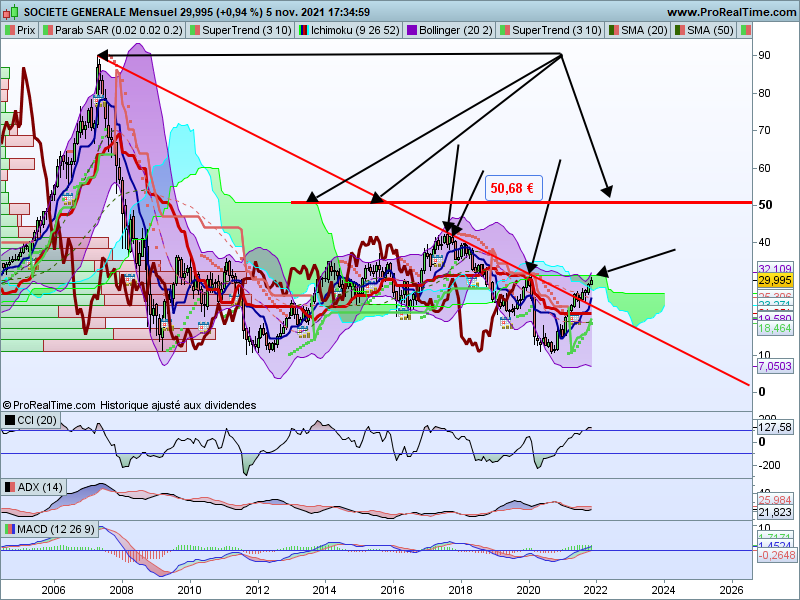Click the MACD (12 26 9) panel icon
Image resolution: width=800 pixels, height=600 pixels.
tap(10, 529)
